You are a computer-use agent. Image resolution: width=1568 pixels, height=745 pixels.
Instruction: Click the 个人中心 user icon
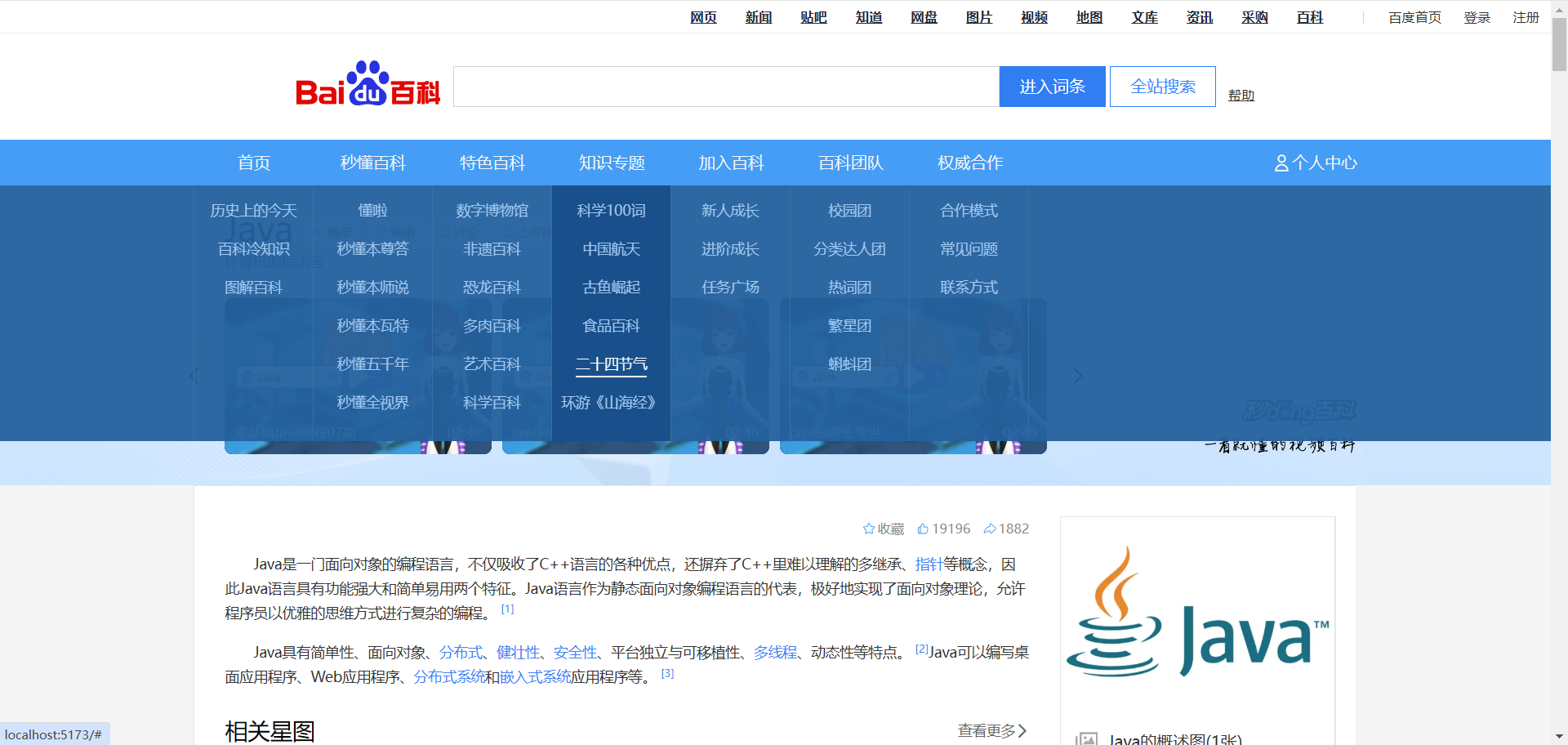pyautogui.click(x=1281, y=163)
